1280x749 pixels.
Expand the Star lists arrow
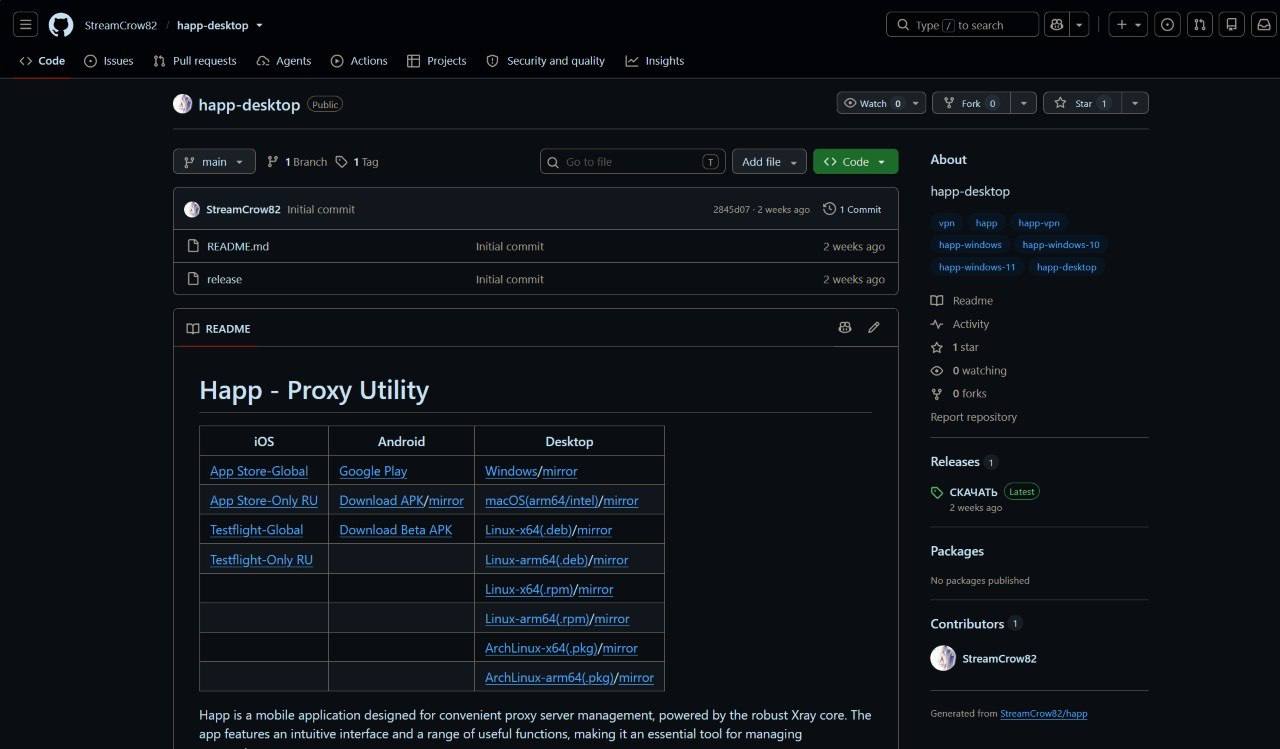coord(1135,103)
